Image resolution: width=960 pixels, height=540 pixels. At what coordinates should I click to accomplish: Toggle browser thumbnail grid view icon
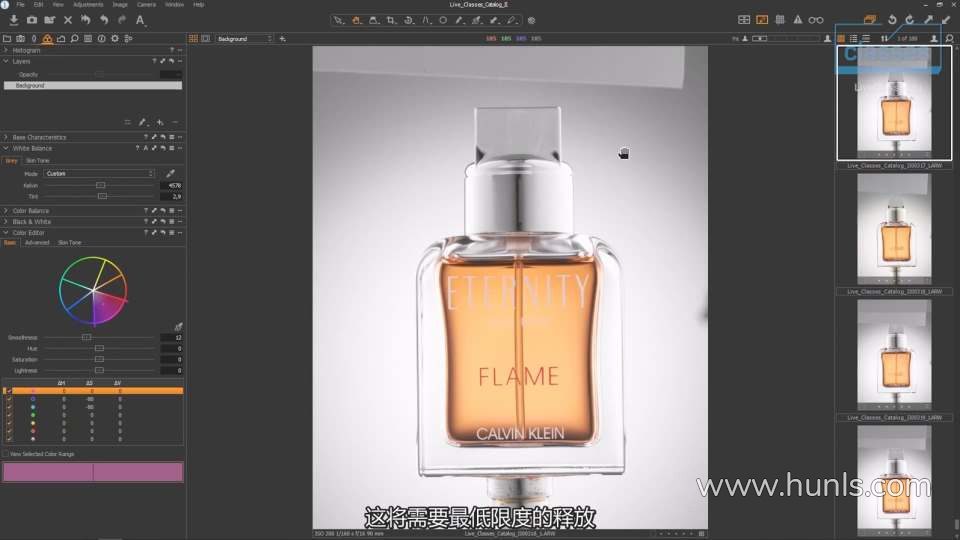[841, 39]
